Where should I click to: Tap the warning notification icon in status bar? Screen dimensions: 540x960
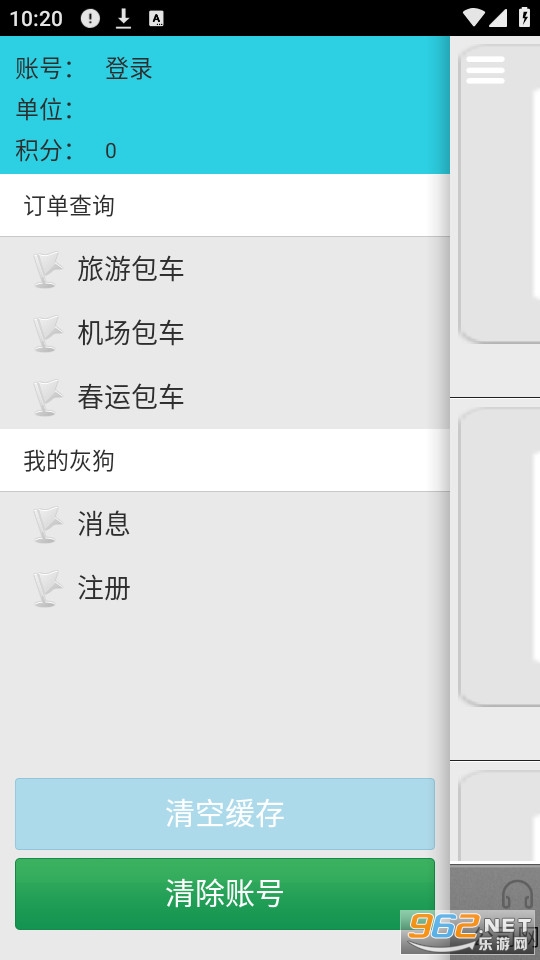(x=90, y=18)
